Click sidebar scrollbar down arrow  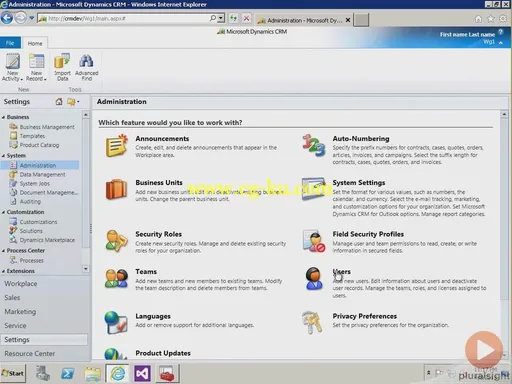pos(86,269)
